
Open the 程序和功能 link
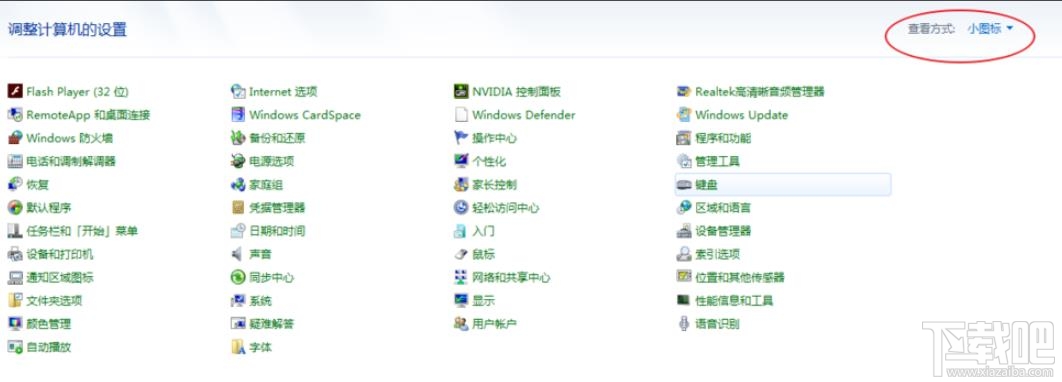tap(723, 138)
